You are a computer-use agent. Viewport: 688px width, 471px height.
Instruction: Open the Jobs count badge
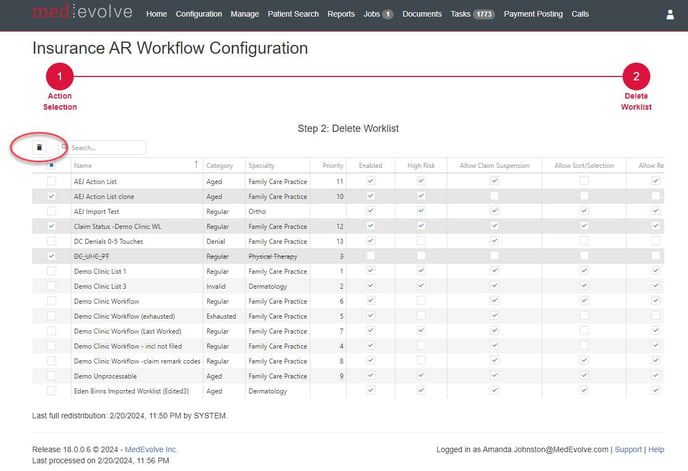tap(388, 15)
